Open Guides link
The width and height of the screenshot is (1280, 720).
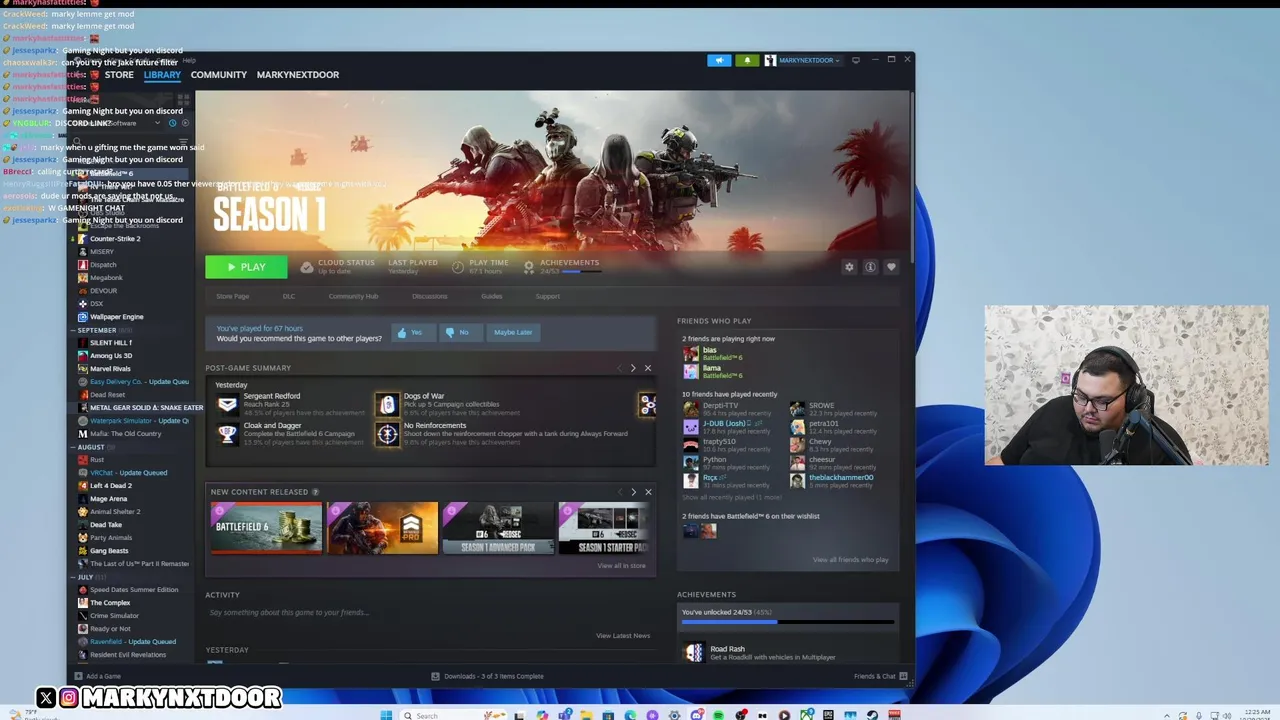(x=491, y=296)
